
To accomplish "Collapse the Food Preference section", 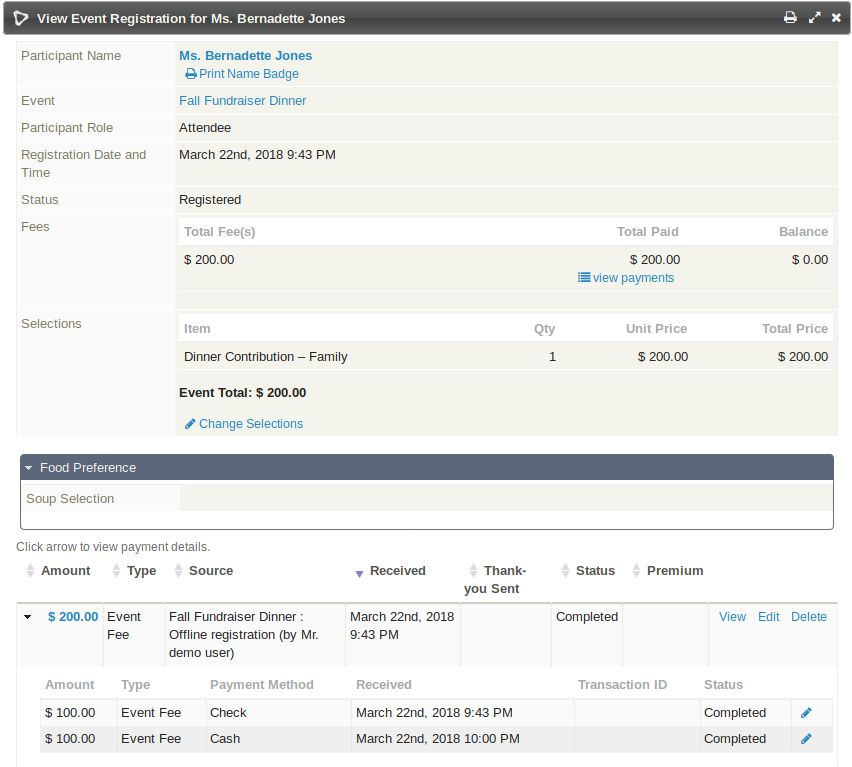I will tap(88, 468).
